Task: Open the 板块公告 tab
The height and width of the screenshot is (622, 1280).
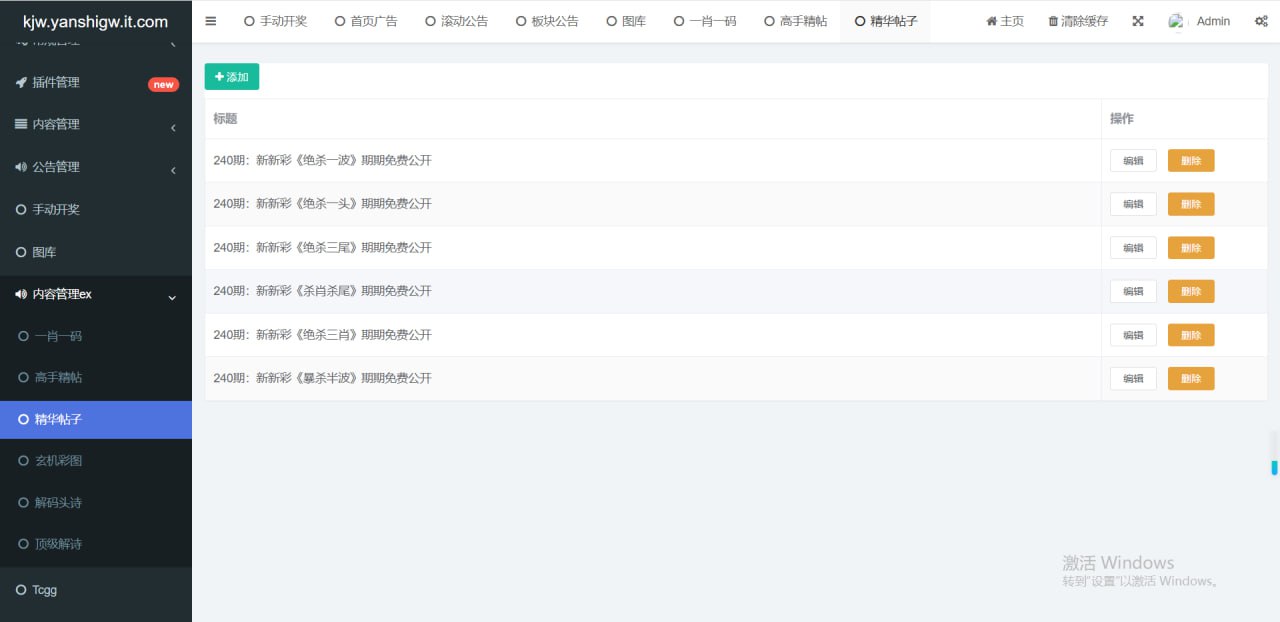Action: tap(547, 21)
